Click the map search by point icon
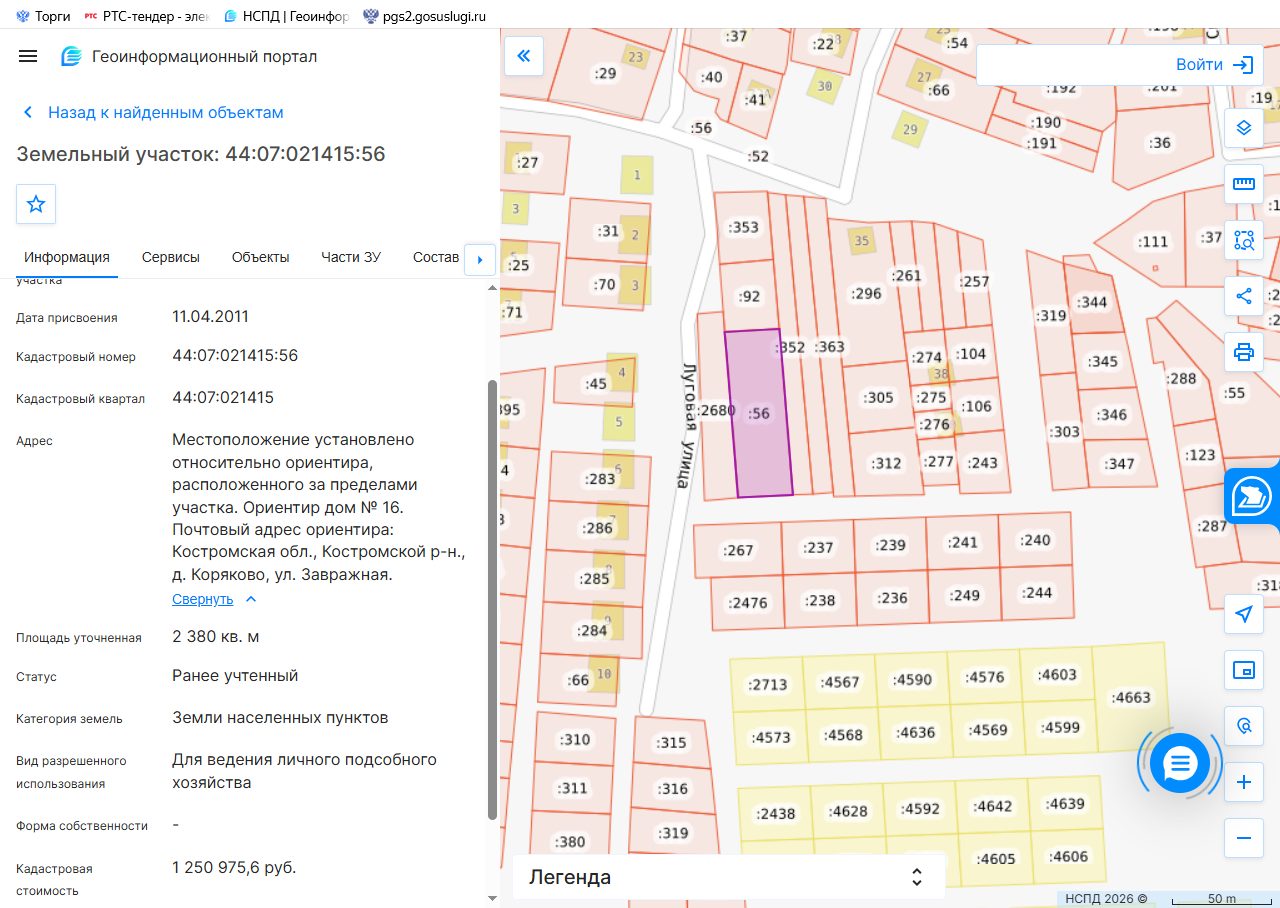This screenshot has width=1280, height=908. coord(1244,726)
